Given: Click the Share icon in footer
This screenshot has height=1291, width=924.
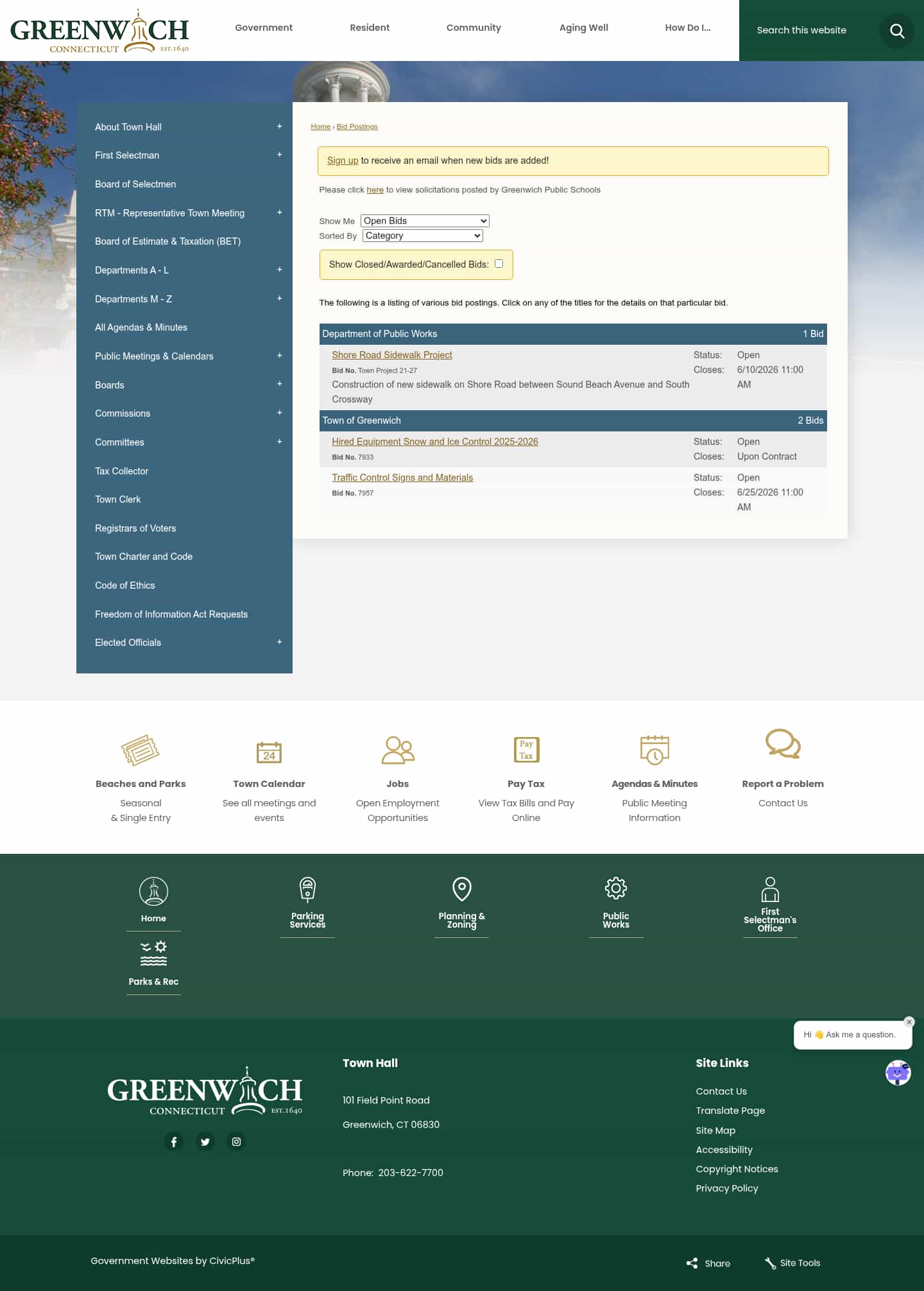Looking at the screenshot, I should (x=692, y=1263).
